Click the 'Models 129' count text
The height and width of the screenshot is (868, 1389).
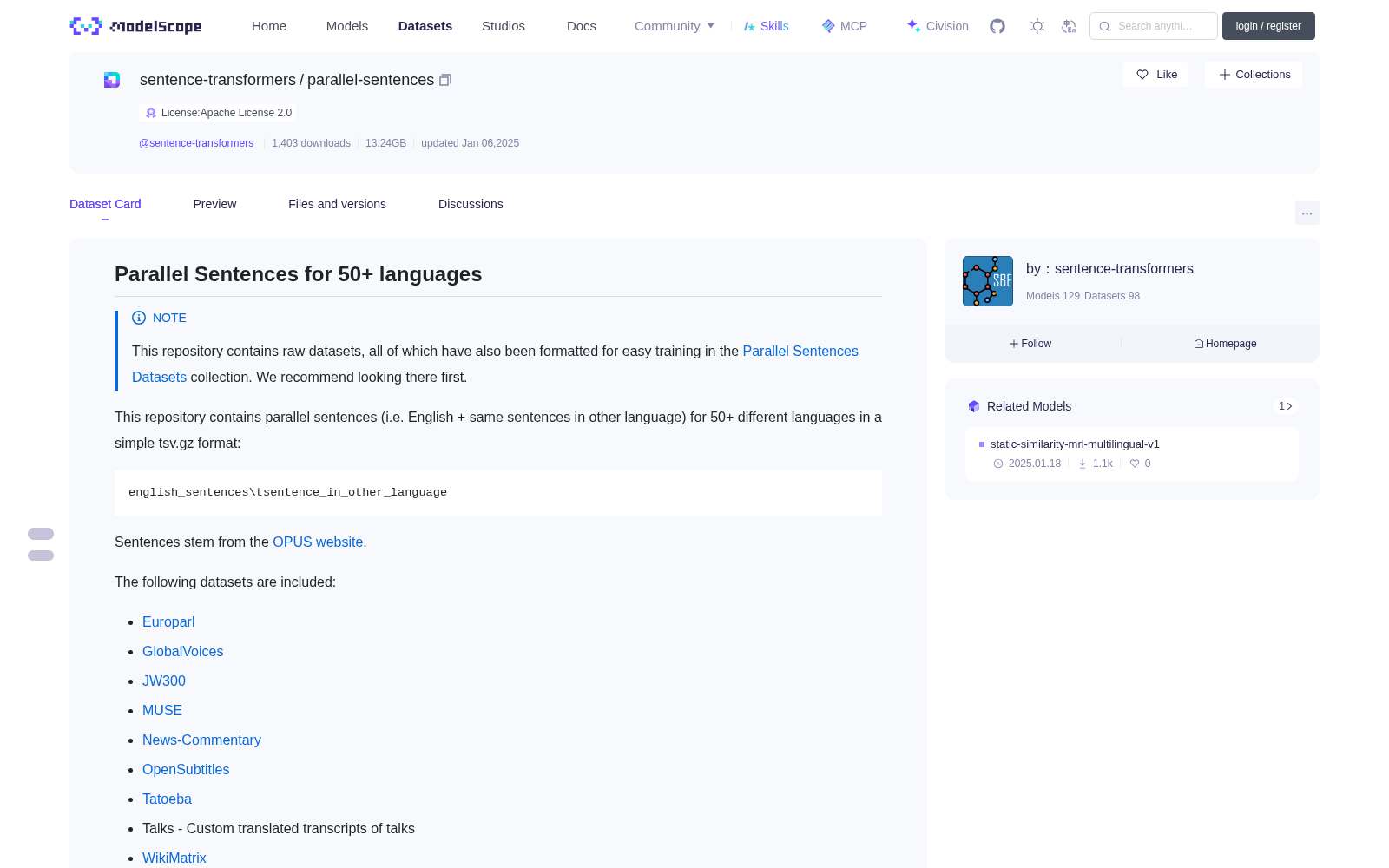pos(1053,296)
